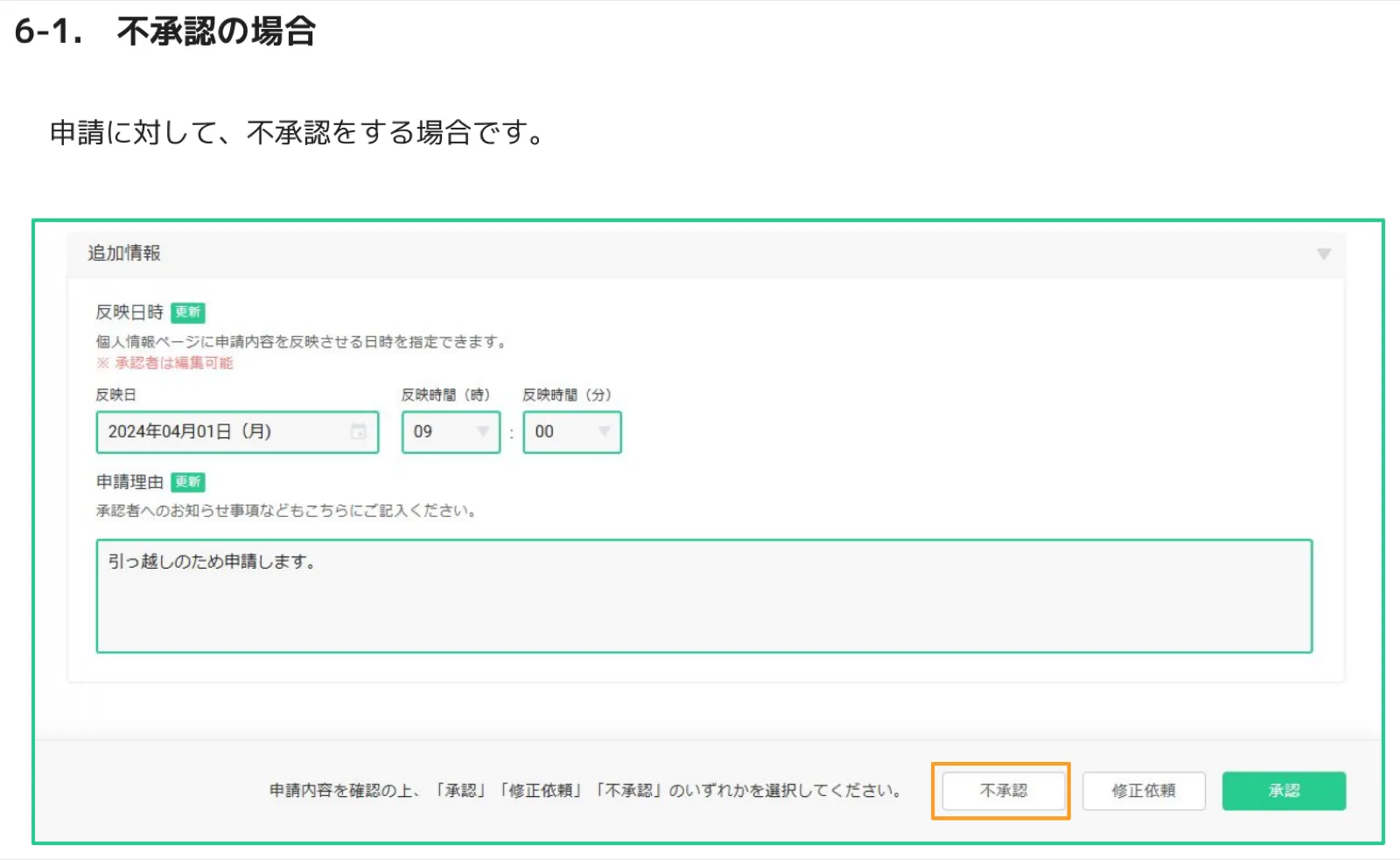Click the description 個人情報ページに申請内容を反映させる日時を指定できます。
The height and width of the screenshot is (860, 1400).
tap(302, 341)
